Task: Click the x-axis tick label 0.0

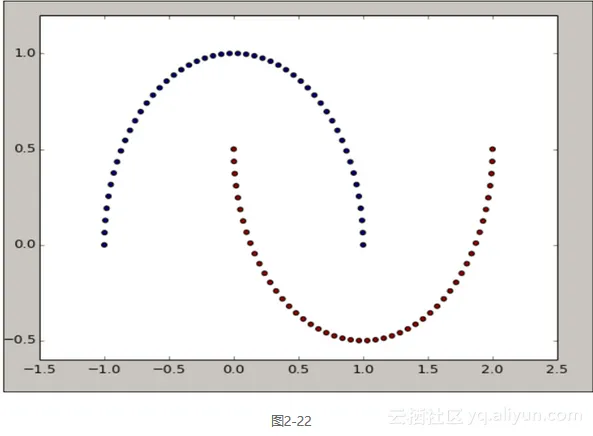Action: pos(234,369)
